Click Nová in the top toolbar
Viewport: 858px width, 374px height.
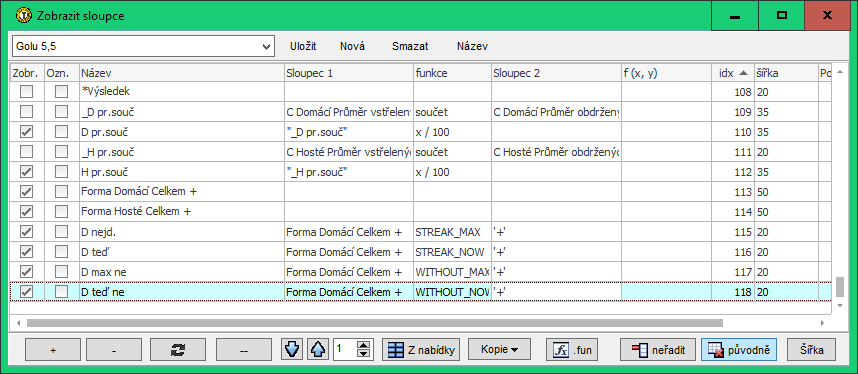click(352, 47)
